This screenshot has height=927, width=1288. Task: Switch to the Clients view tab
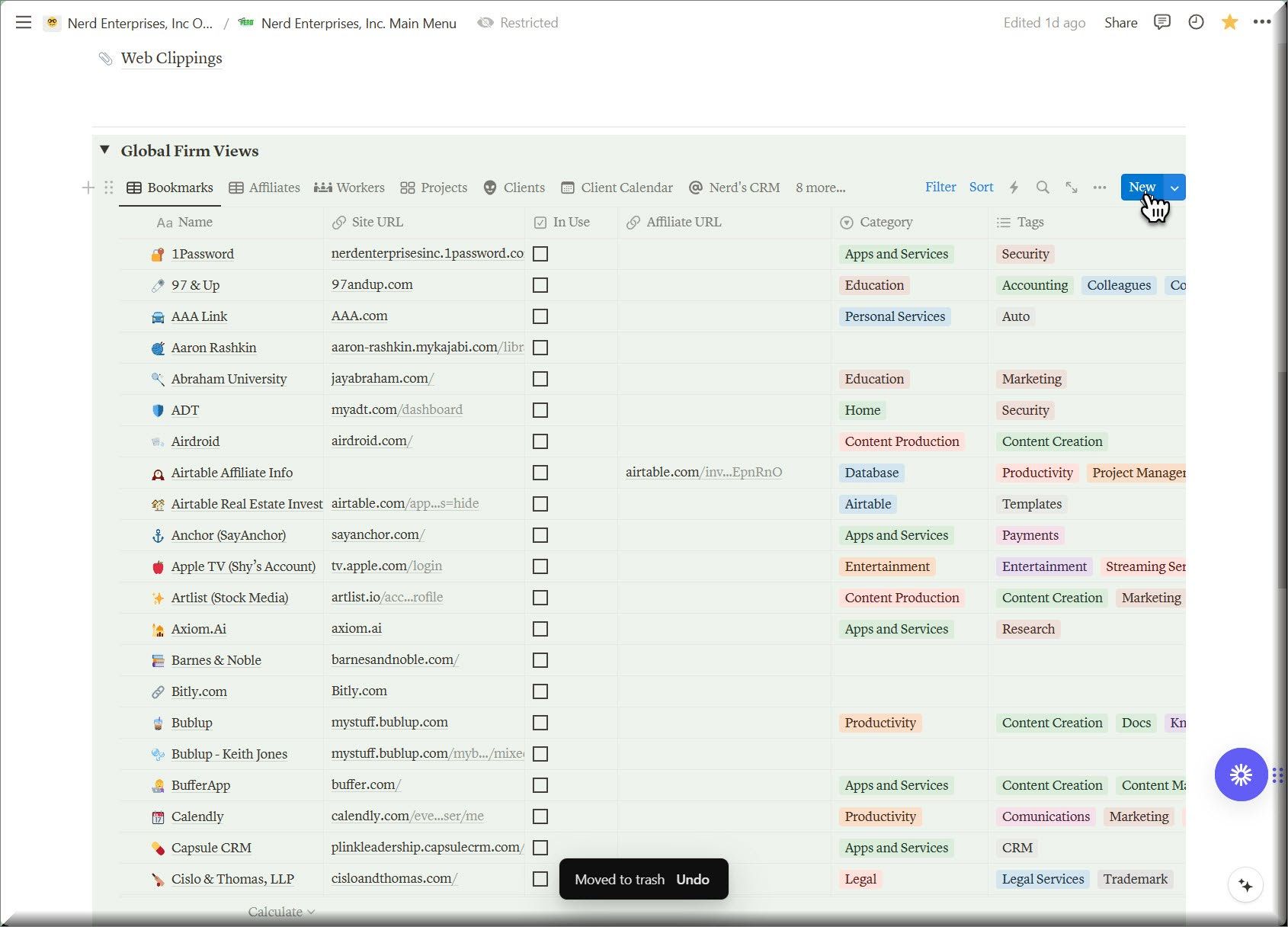(514, 188)
